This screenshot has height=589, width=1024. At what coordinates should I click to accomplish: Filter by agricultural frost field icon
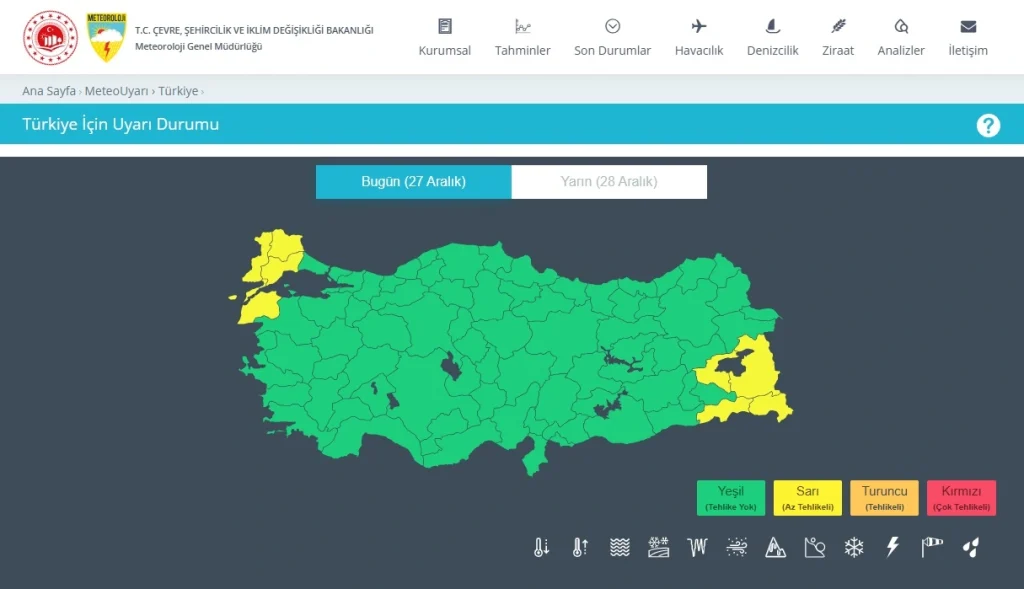pos(658,547)
